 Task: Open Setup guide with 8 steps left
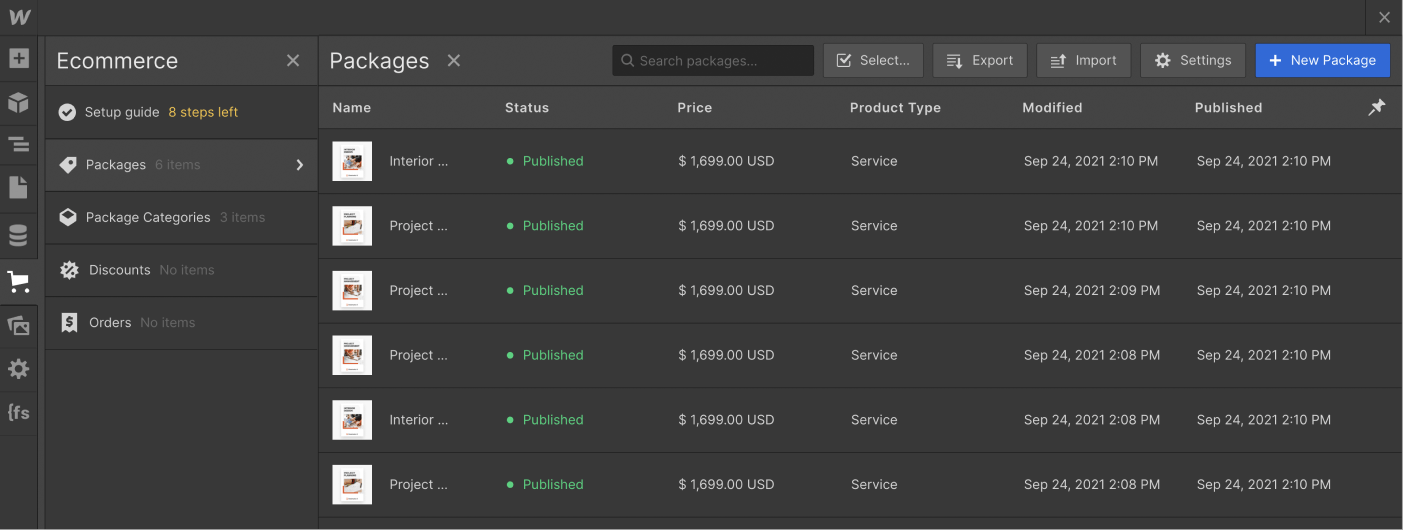(160, 112)
